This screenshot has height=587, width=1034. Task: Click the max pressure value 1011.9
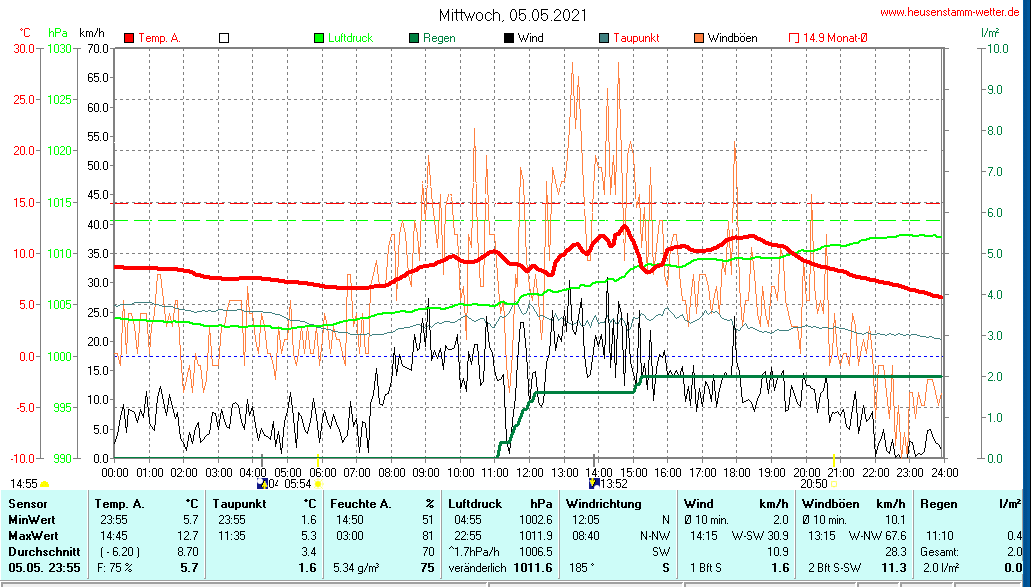(535, 536)
